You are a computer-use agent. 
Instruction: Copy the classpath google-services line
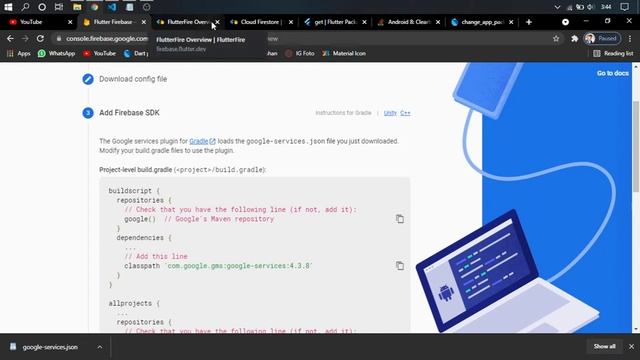(x=400, y=266)
